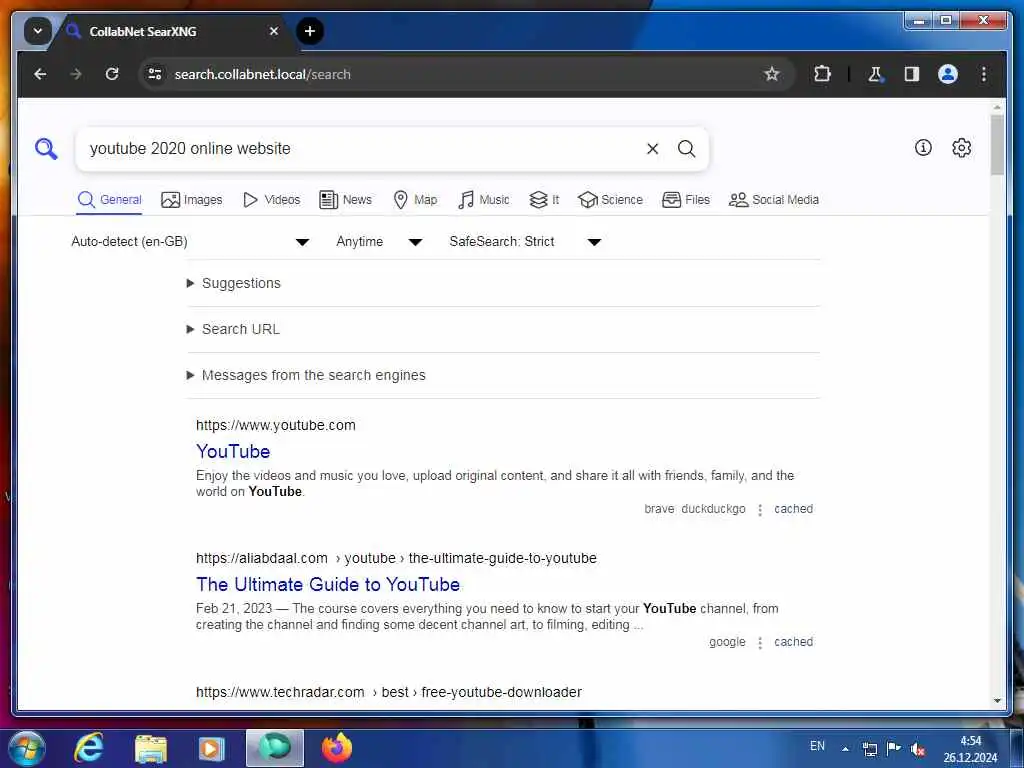This screenshot has width=1024, height=768.
Task: Click the EN language indicator
Action: pyautogui.click(x=817, y=746)
